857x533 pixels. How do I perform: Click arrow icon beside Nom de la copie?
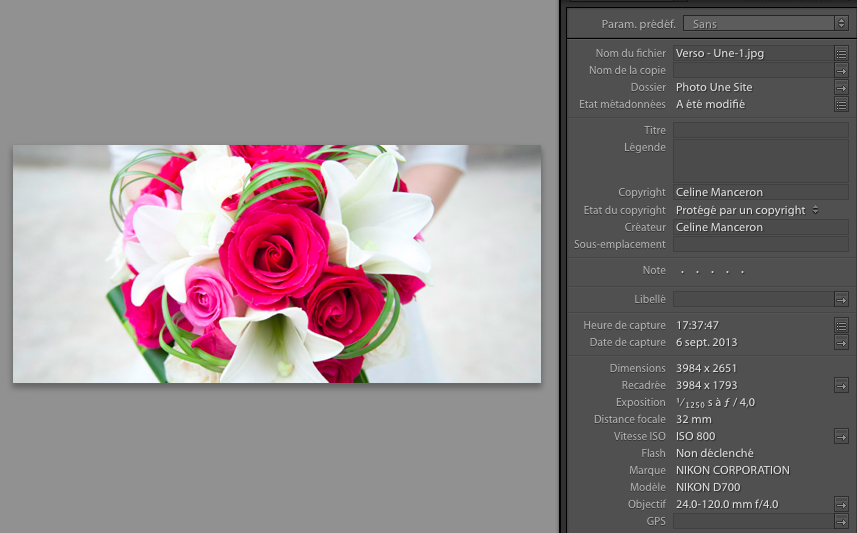841,71
